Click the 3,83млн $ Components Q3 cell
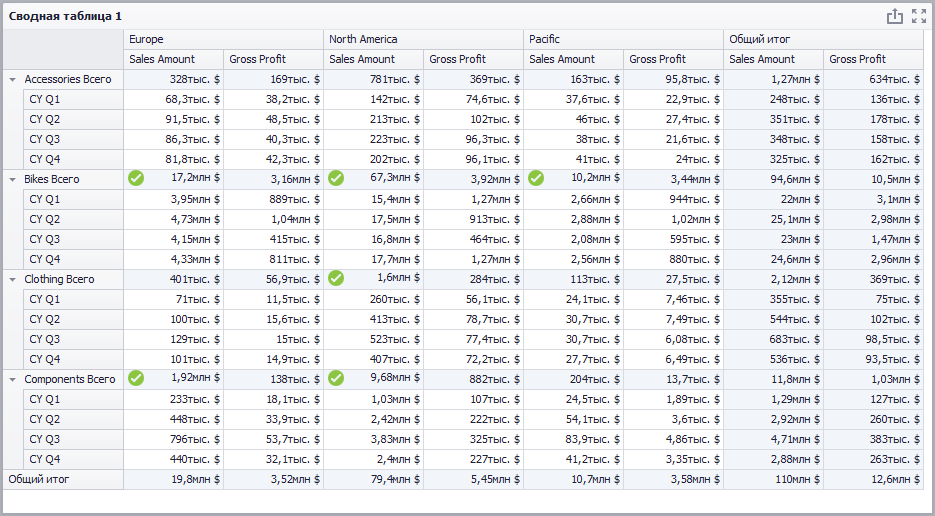This screenshot has width=935, height=516. click(373, 439)
